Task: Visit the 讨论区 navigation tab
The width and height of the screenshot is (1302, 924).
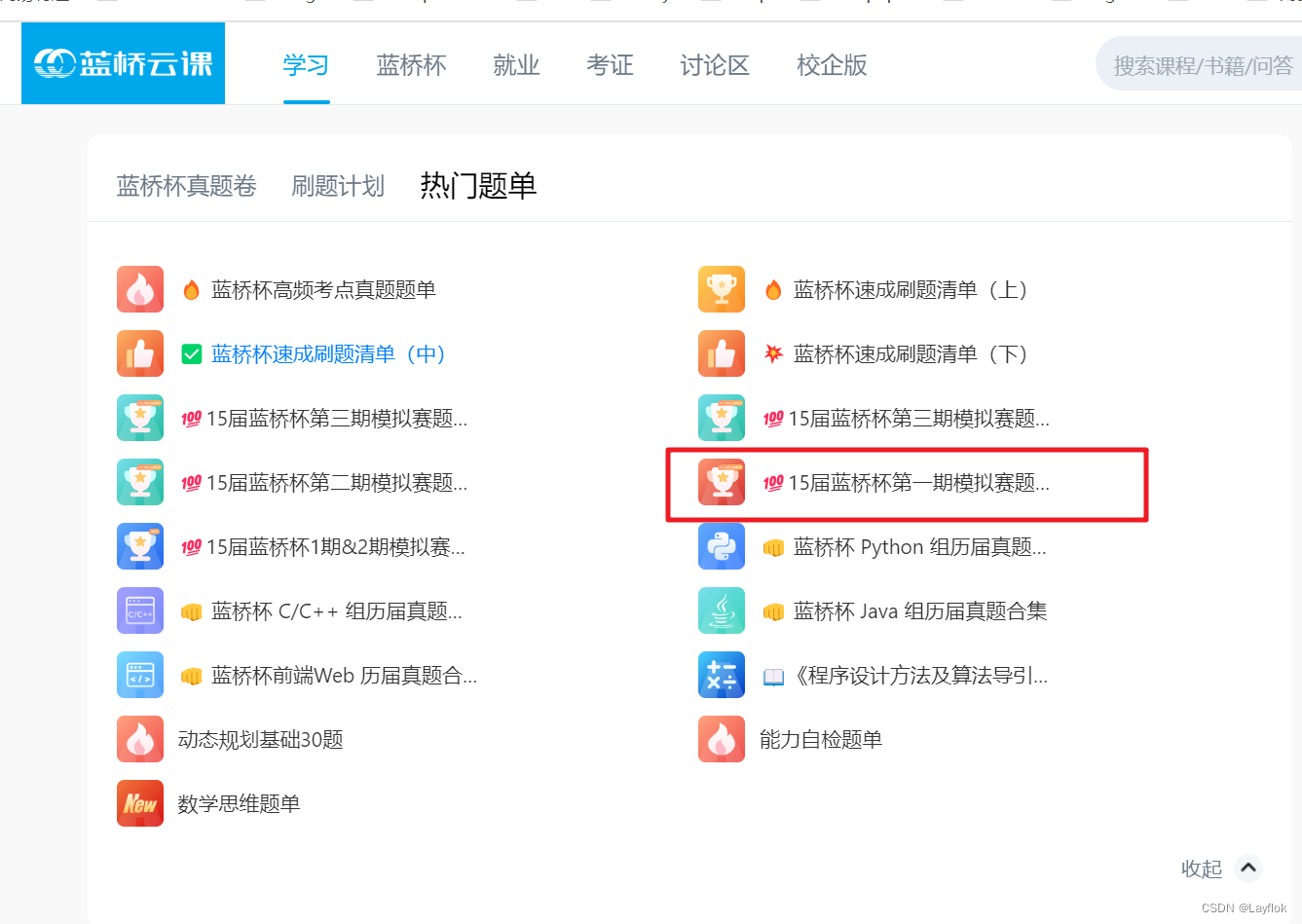Action: (x=715, y=65)
